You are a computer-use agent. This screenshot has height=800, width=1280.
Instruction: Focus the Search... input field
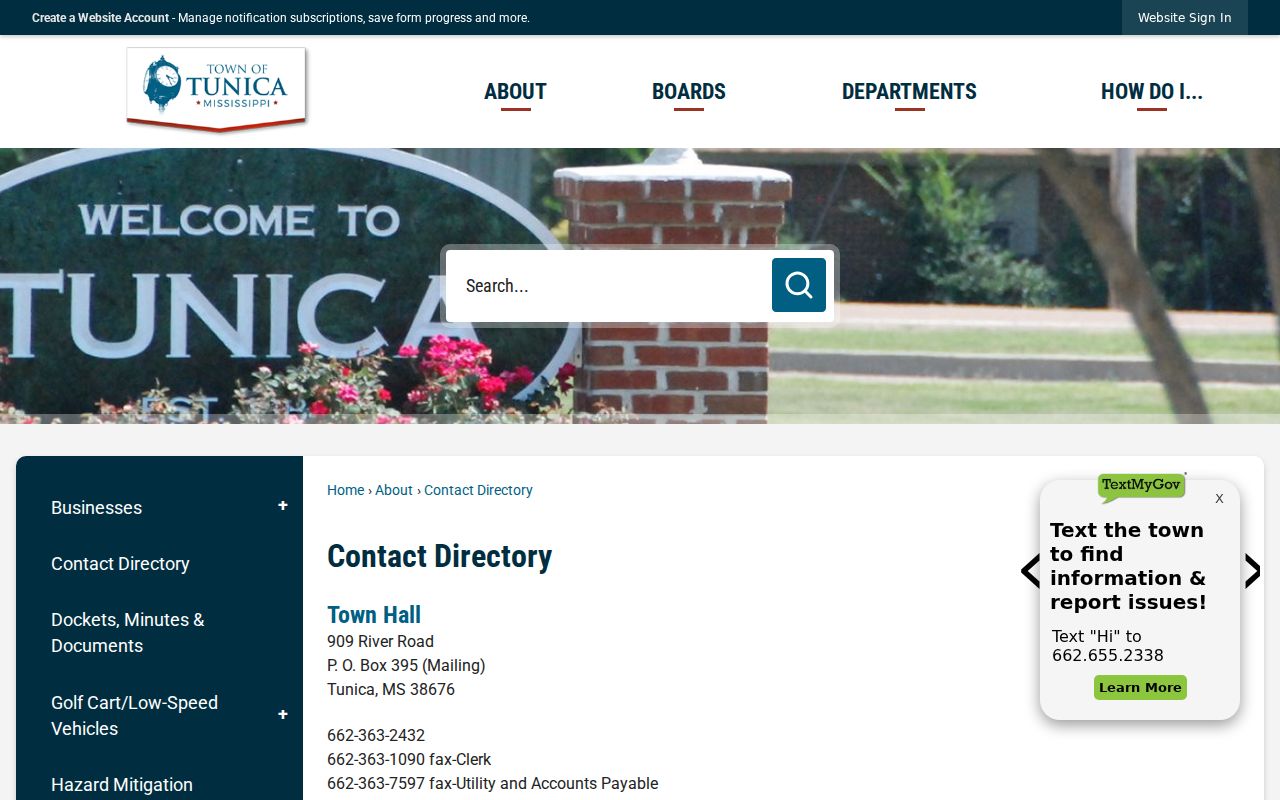pos(608,286)
